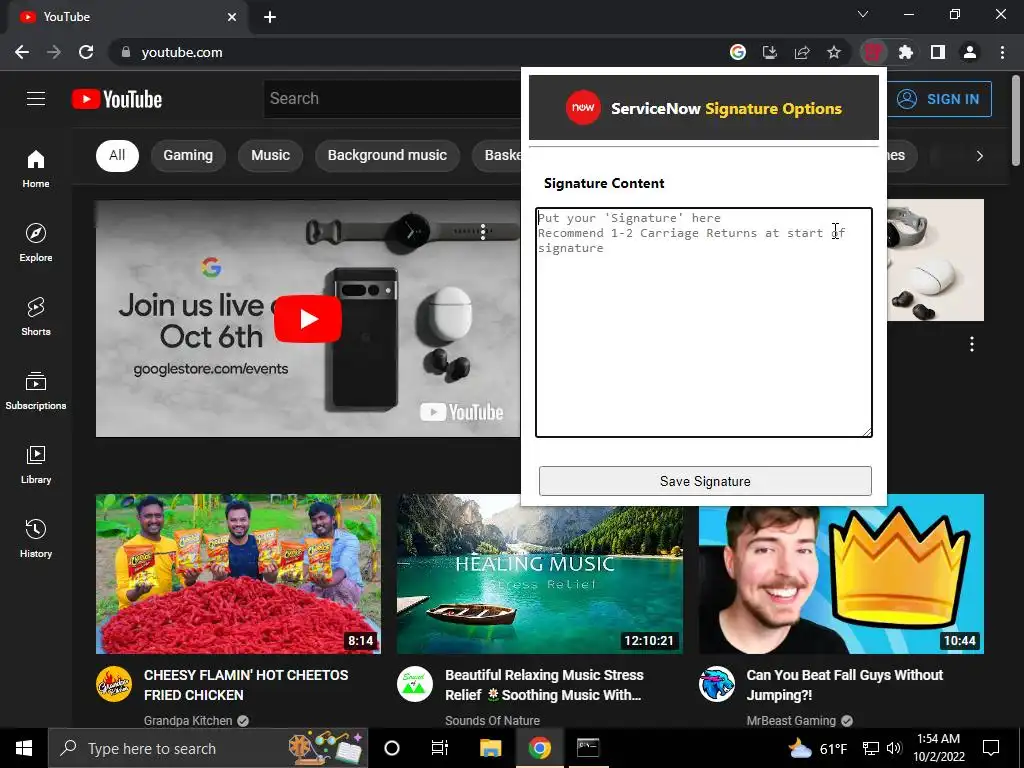Viewport: 1024px width, 768px height.
Task: Click Save Signature button
Action: click(705, 481)
